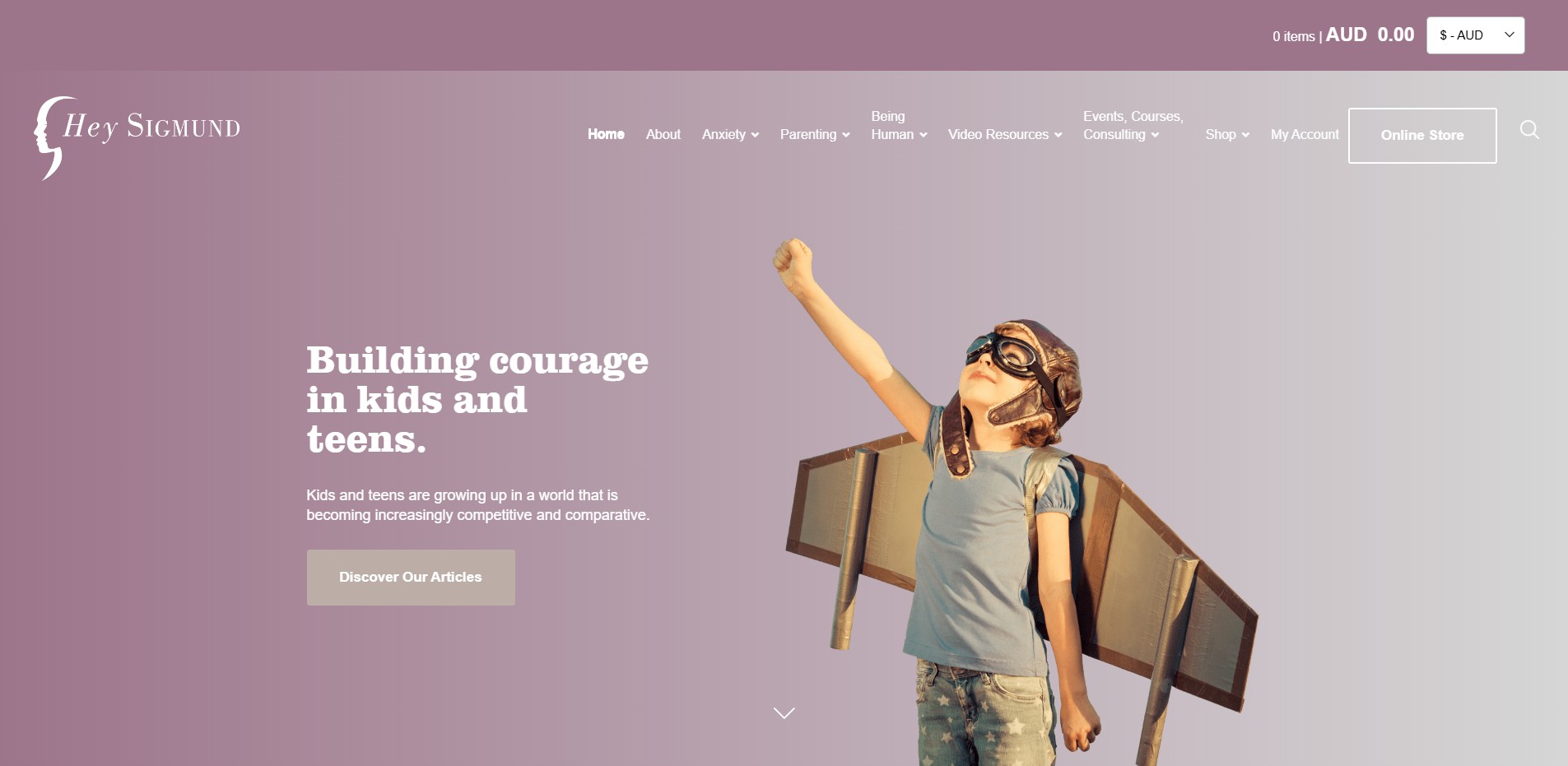This screenshot has width=1568, height=766.
Task: Click the Hey Sigmund text logo
Action: [152, 127]
